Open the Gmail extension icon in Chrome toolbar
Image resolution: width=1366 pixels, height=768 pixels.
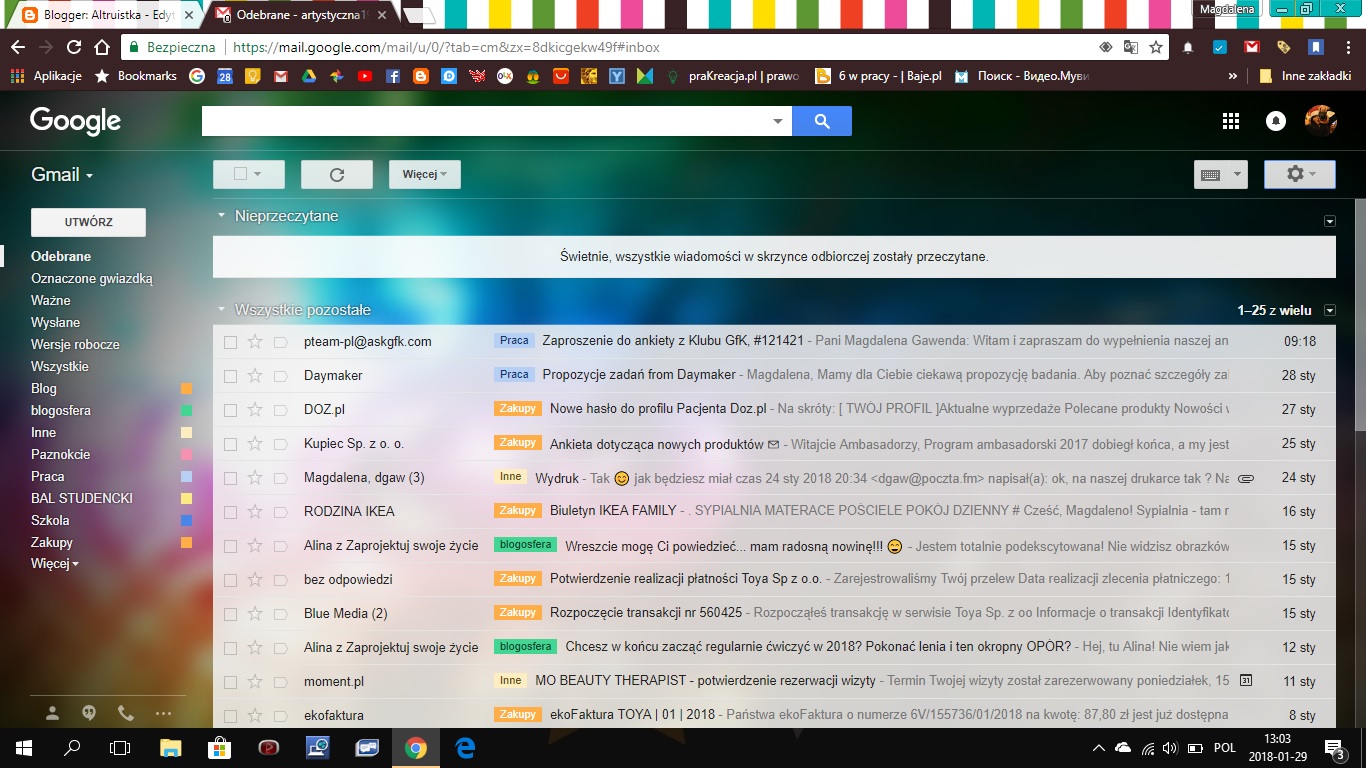click(1251, 47)
